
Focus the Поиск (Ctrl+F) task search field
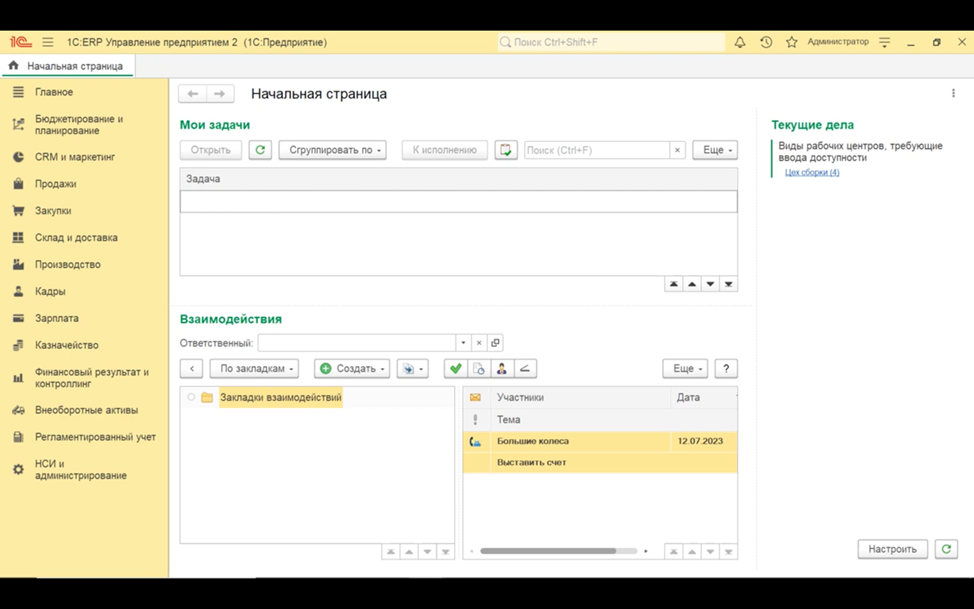(597, 150)
